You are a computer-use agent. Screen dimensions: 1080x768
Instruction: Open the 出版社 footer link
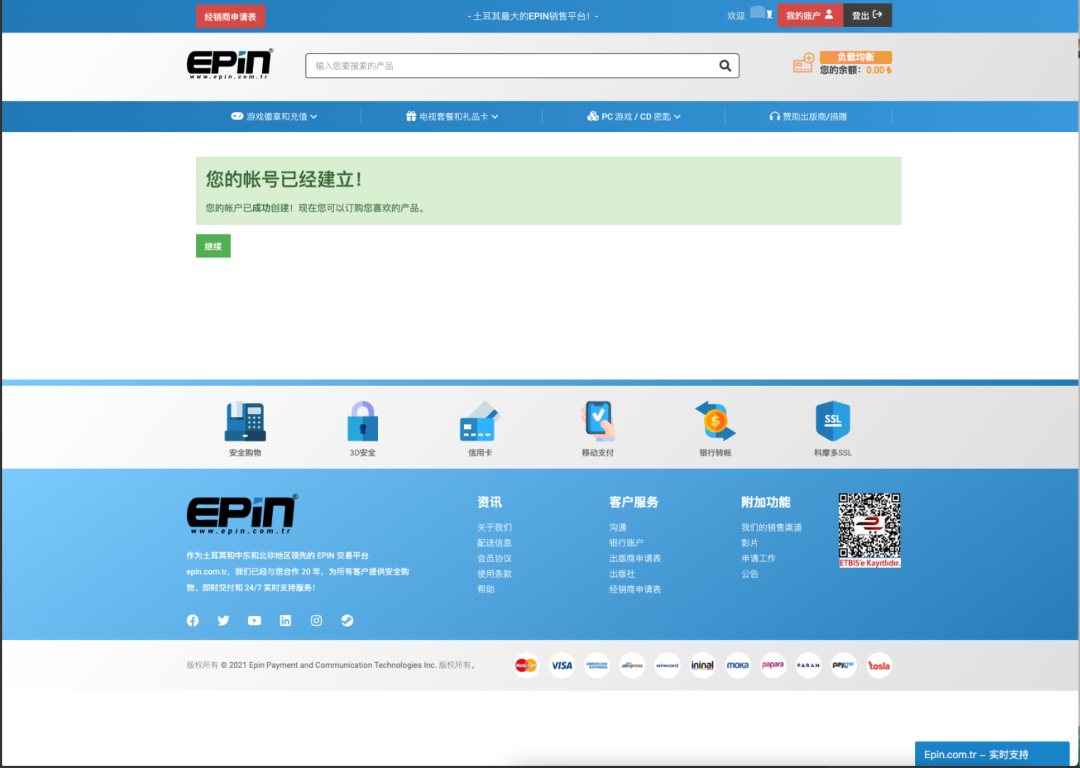point(622,574)
